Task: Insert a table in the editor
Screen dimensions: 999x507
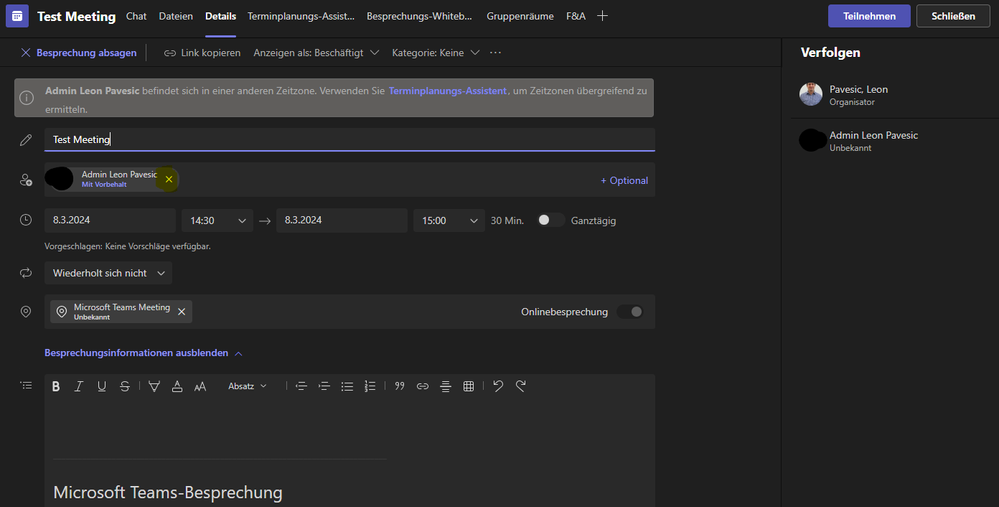Action: coord(468,386)
